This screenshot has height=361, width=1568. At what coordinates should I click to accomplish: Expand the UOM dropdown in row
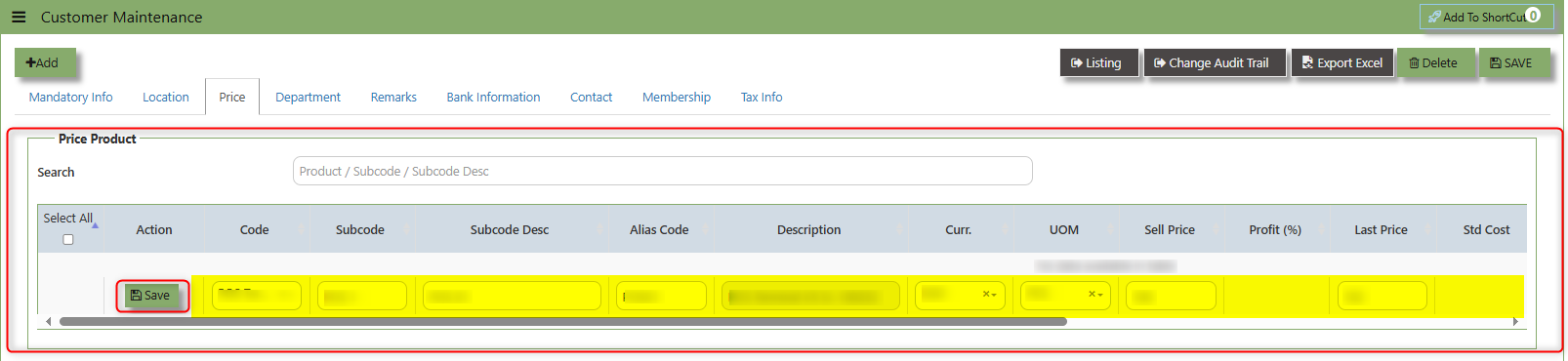tap(1100, 295)
